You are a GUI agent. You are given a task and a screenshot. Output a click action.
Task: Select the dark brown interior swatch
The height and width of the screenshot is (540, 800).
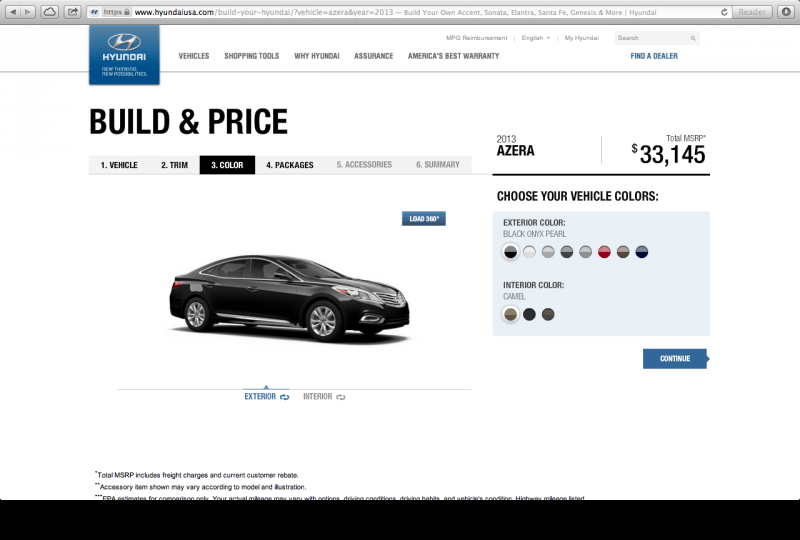point(548,314)
